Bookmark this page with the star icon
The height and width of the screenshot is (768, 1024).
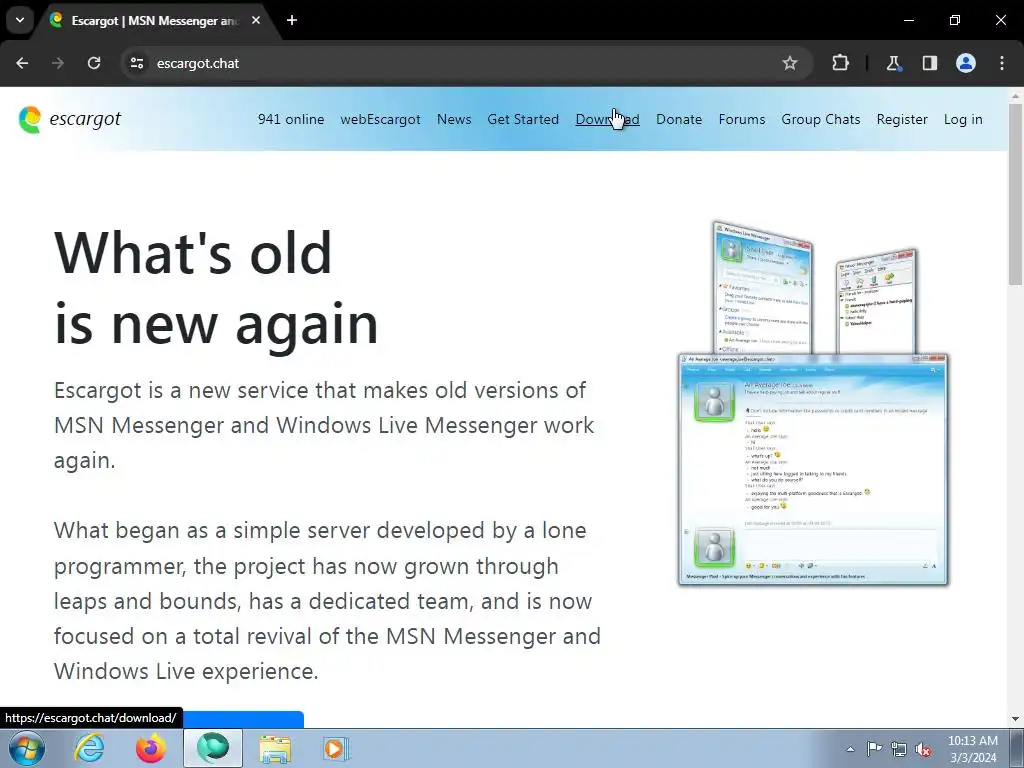pyautogui.click(x=790, y=63)
